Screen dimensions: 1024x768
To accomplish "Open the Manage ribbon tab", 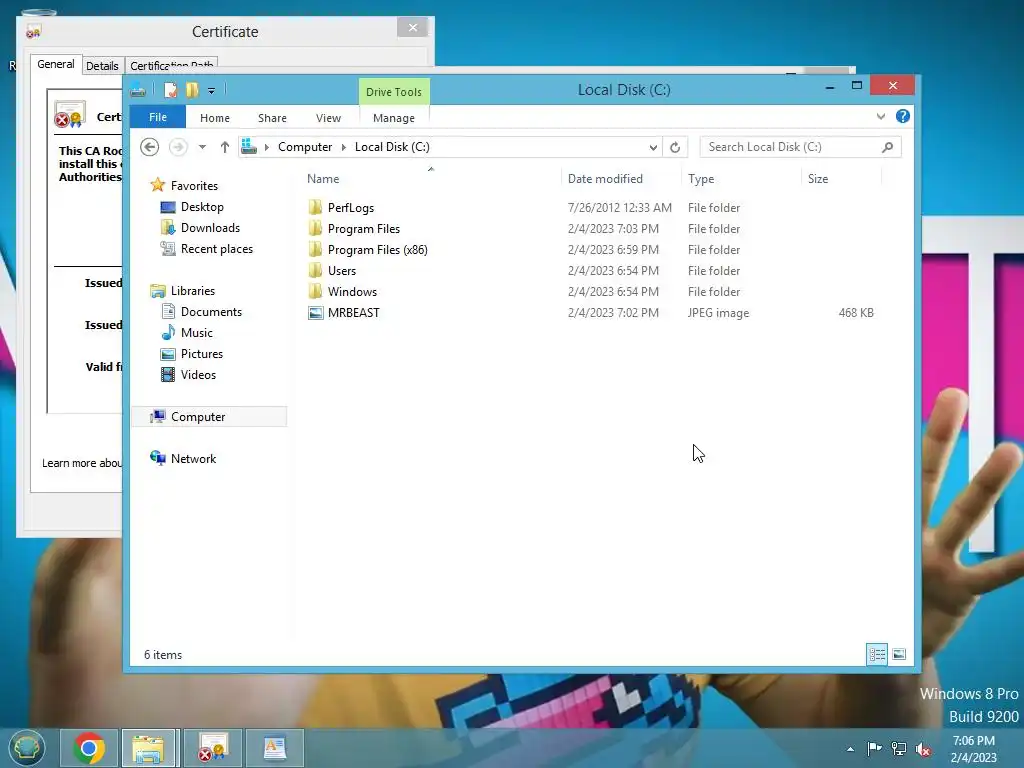I will pos(394,118).
